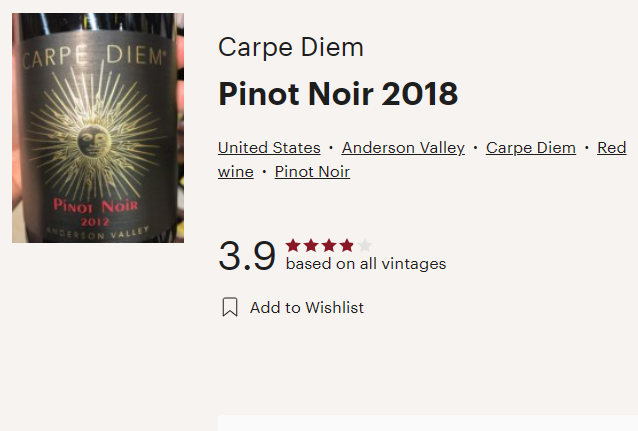The image size is (638, 431).
Task: Follow the underlined Carpe Diem winery link
Action: pyautogui.click(x=531, y=148)
